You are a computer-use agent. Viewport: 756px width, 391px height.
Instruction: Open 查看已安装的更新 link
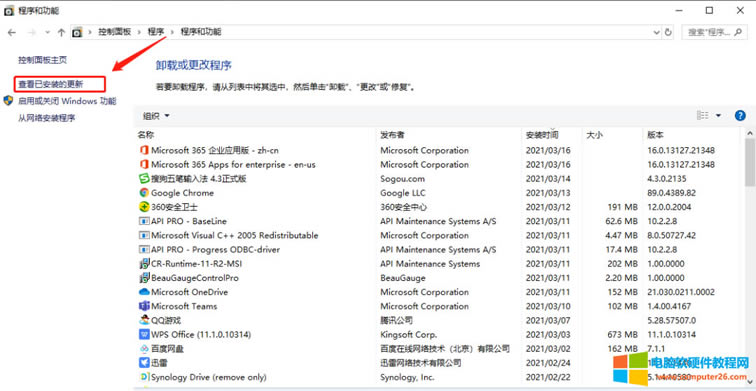pos(51,84)
